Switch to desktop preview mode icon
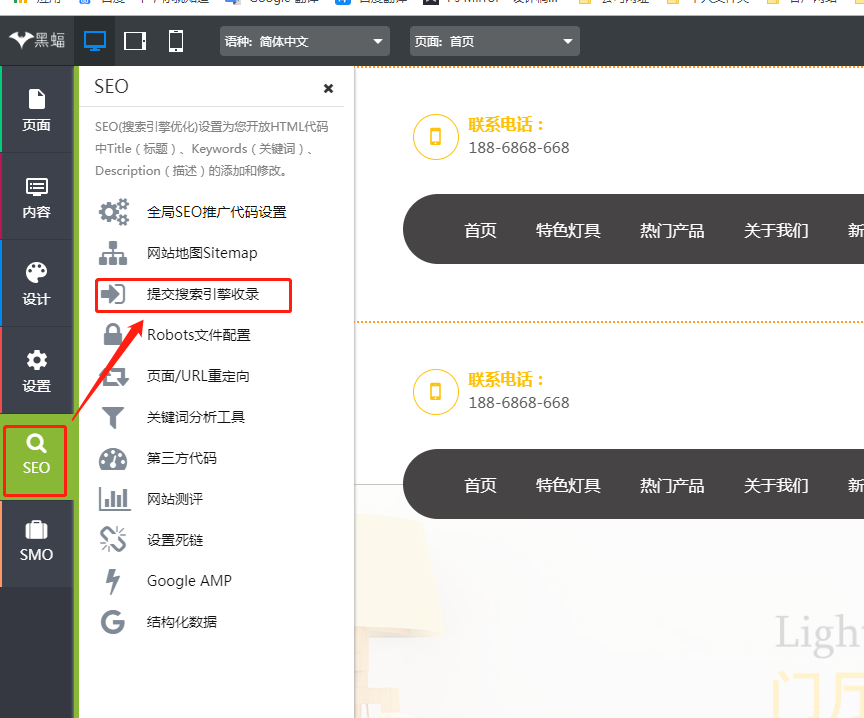The height and width of the screenshot is (718, 864). click(95, 41)
